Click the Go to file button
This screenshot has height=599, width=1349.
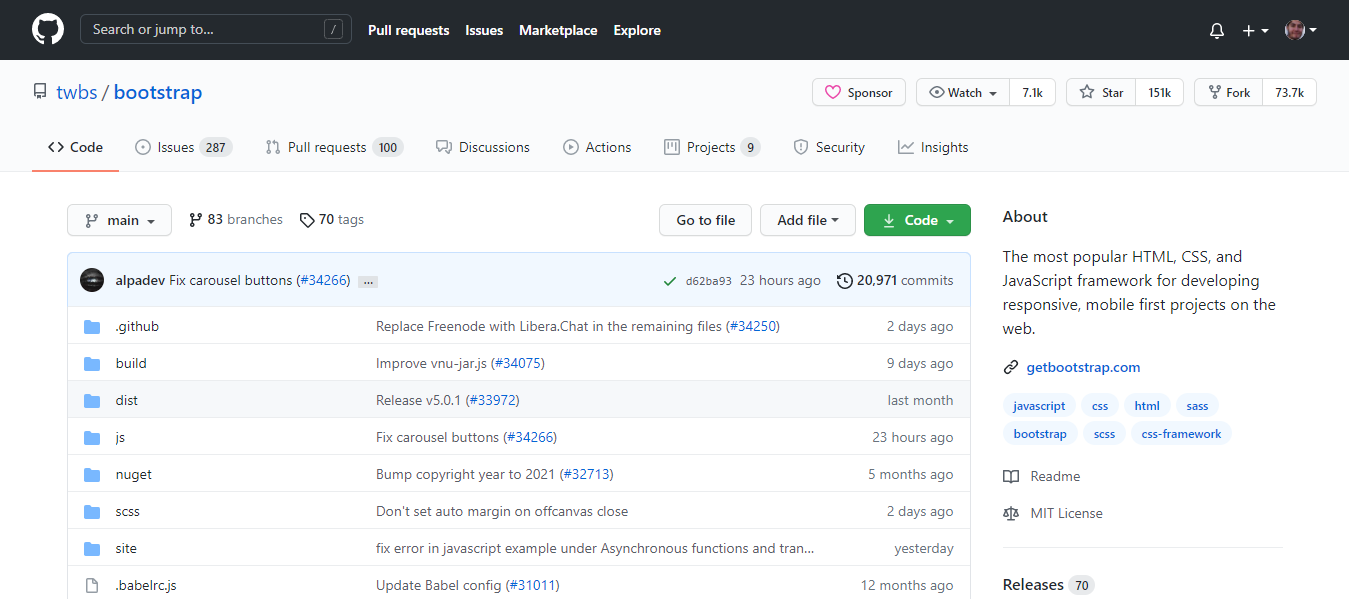pos(705,219)
